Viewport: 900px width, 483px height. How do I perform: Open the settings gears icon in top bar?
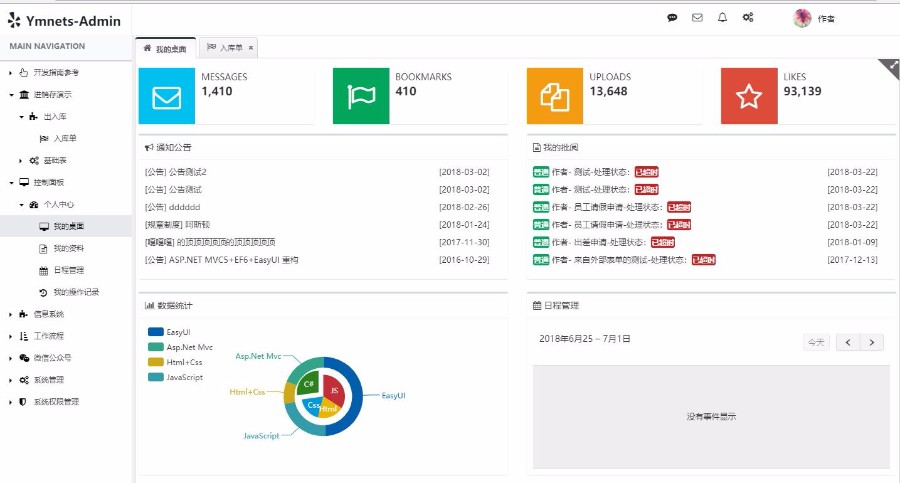(748, 17)
